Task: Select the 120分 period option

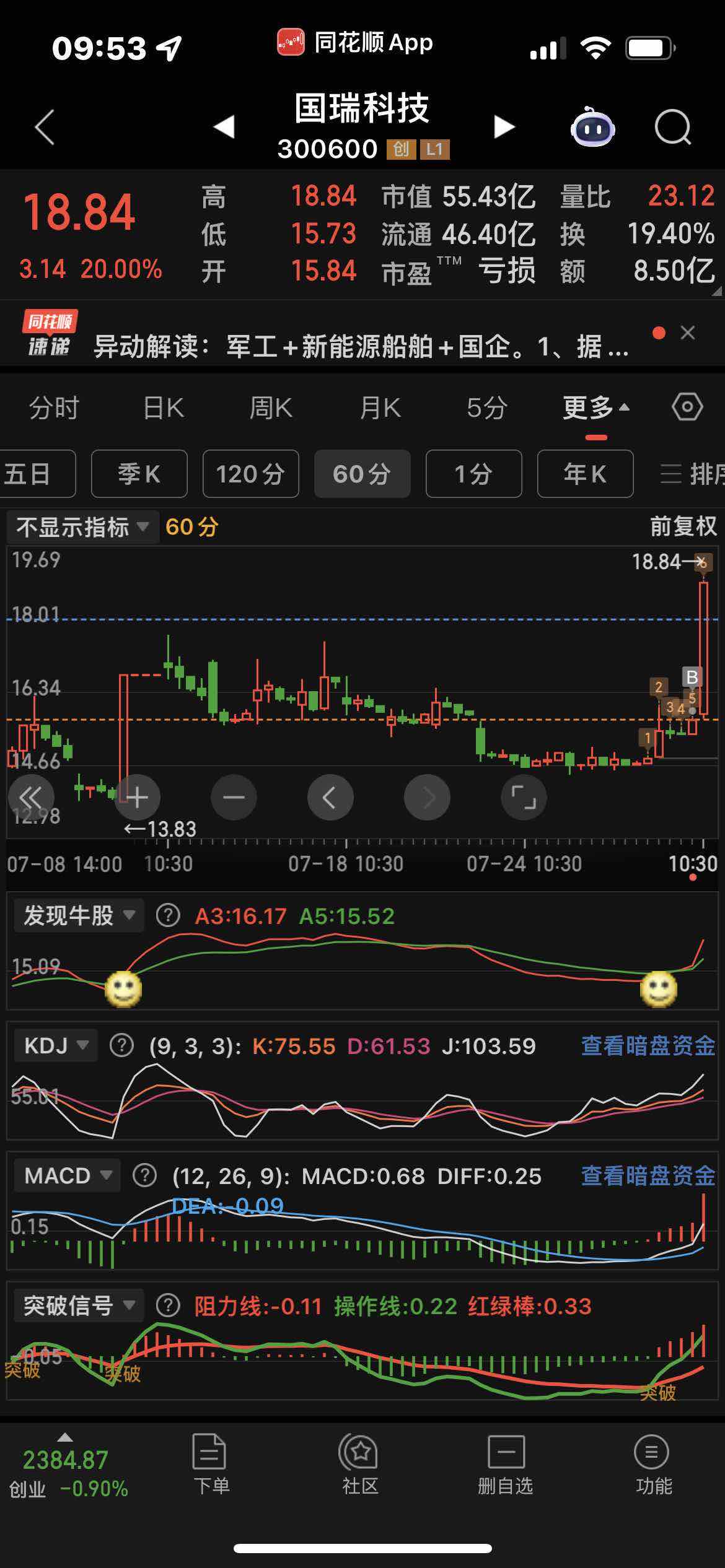Action: (x=251, y=474)
